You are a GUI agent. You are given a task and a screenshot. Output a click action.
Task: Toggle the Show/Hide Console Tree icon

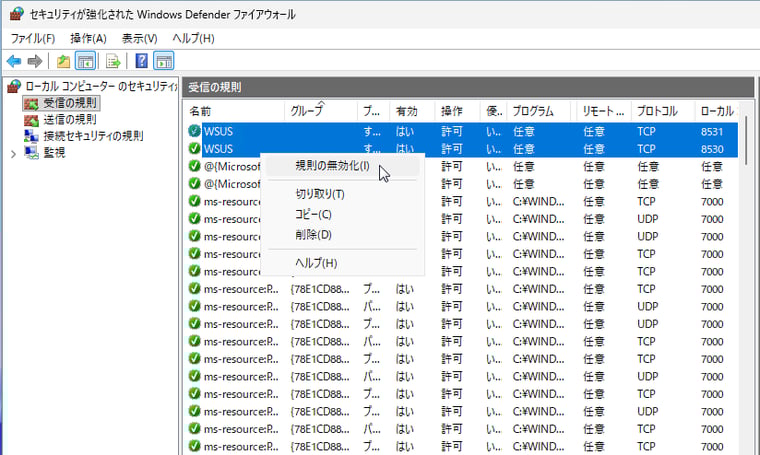pyautogui.click(x=85, y=61)
